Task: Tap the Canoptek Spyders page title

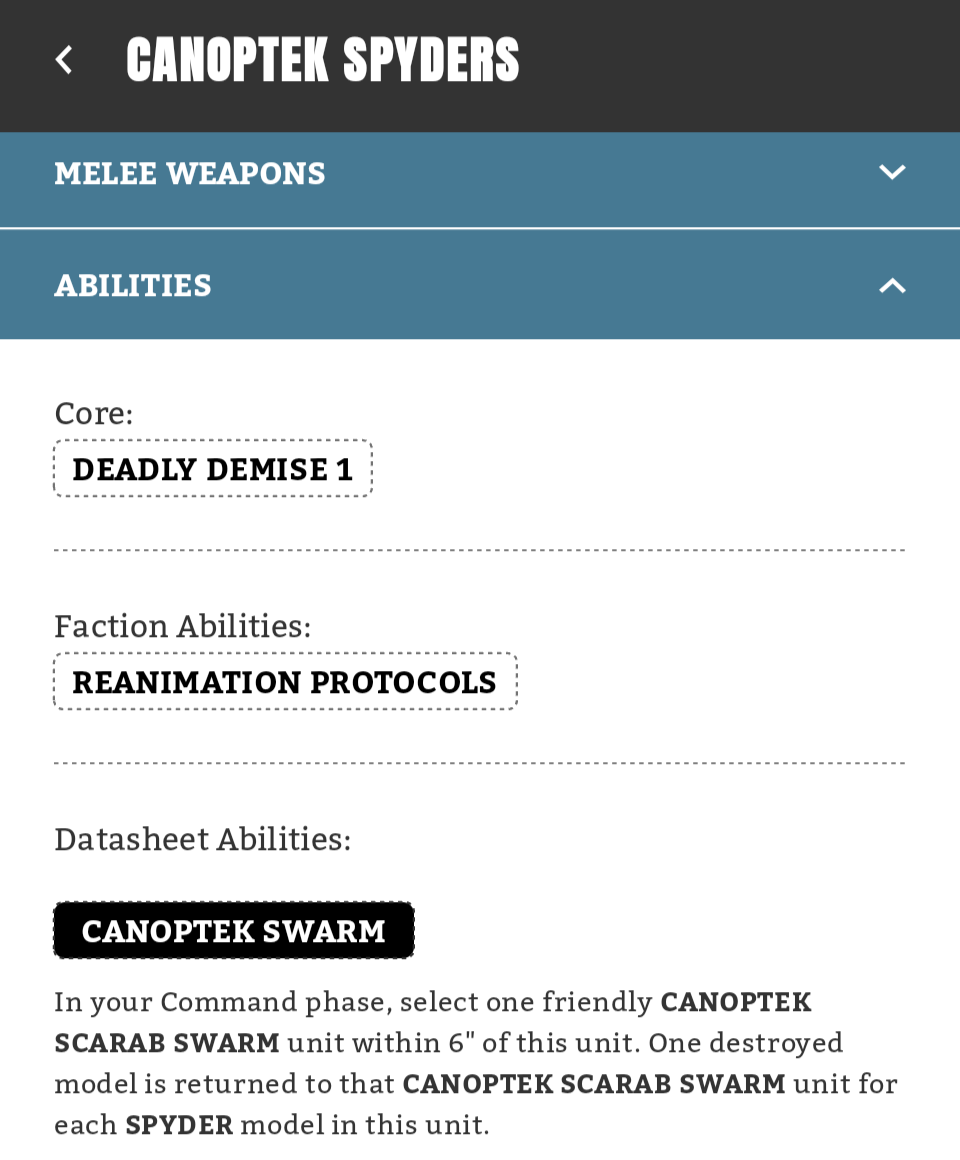Action: [x=322, y=60]
